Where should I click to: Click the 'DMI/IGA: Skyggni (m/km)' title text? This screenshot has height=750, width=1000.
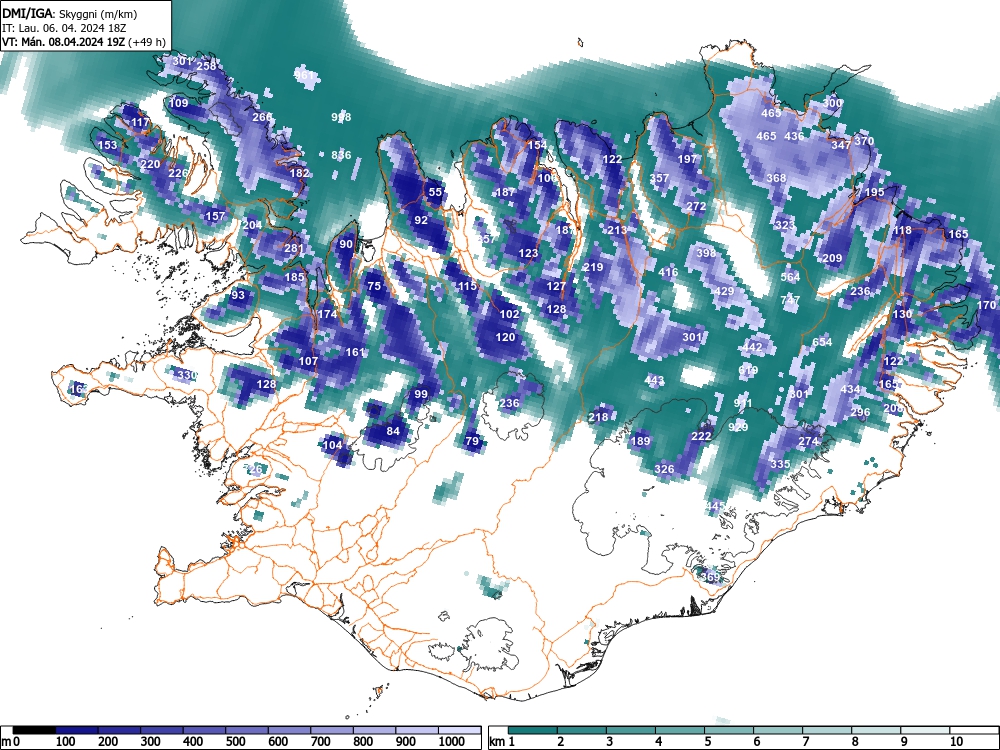(x=70, y=13)
